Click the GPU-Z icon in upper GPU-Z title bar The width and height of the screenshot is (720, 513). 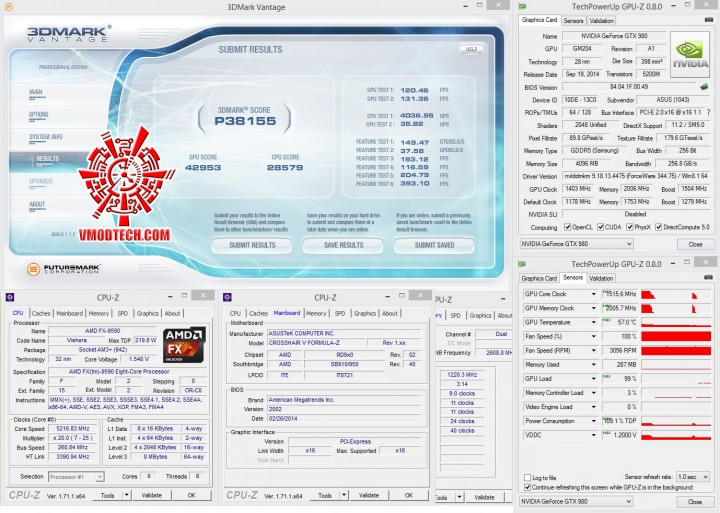(522, 6)
